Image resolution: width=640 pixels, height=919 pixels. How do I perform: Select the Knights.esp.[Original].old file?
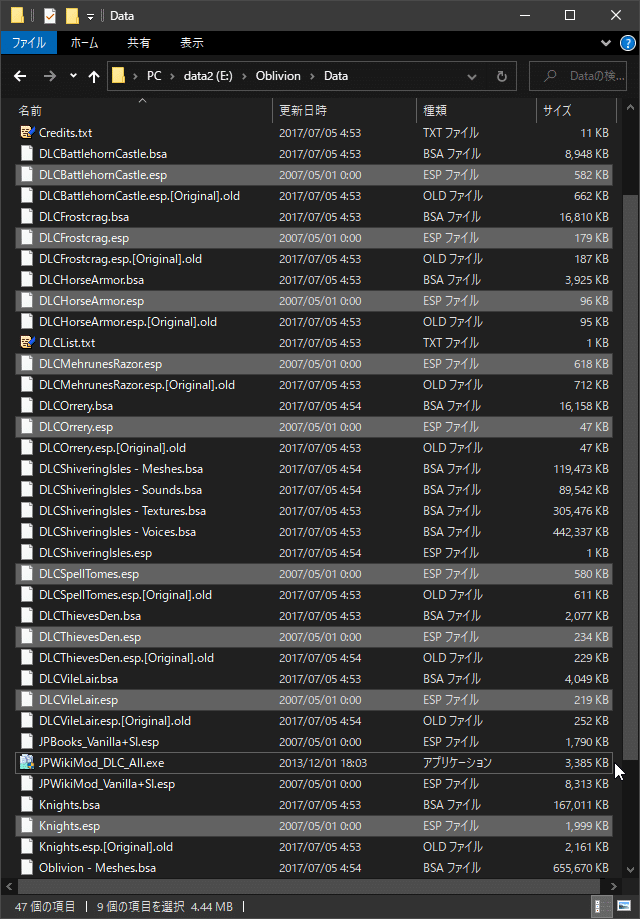pyautogui.click(x=314, y=847)
